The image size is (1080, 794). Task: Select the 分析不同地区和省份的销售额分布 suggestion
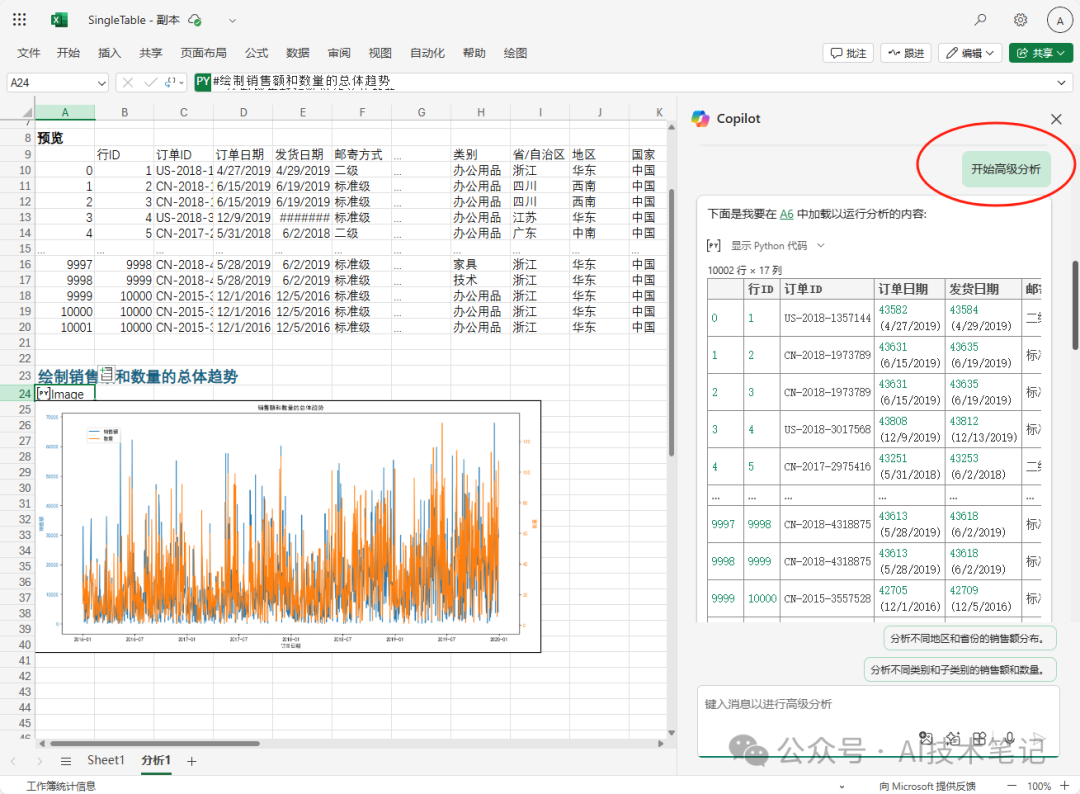point(969,638)
